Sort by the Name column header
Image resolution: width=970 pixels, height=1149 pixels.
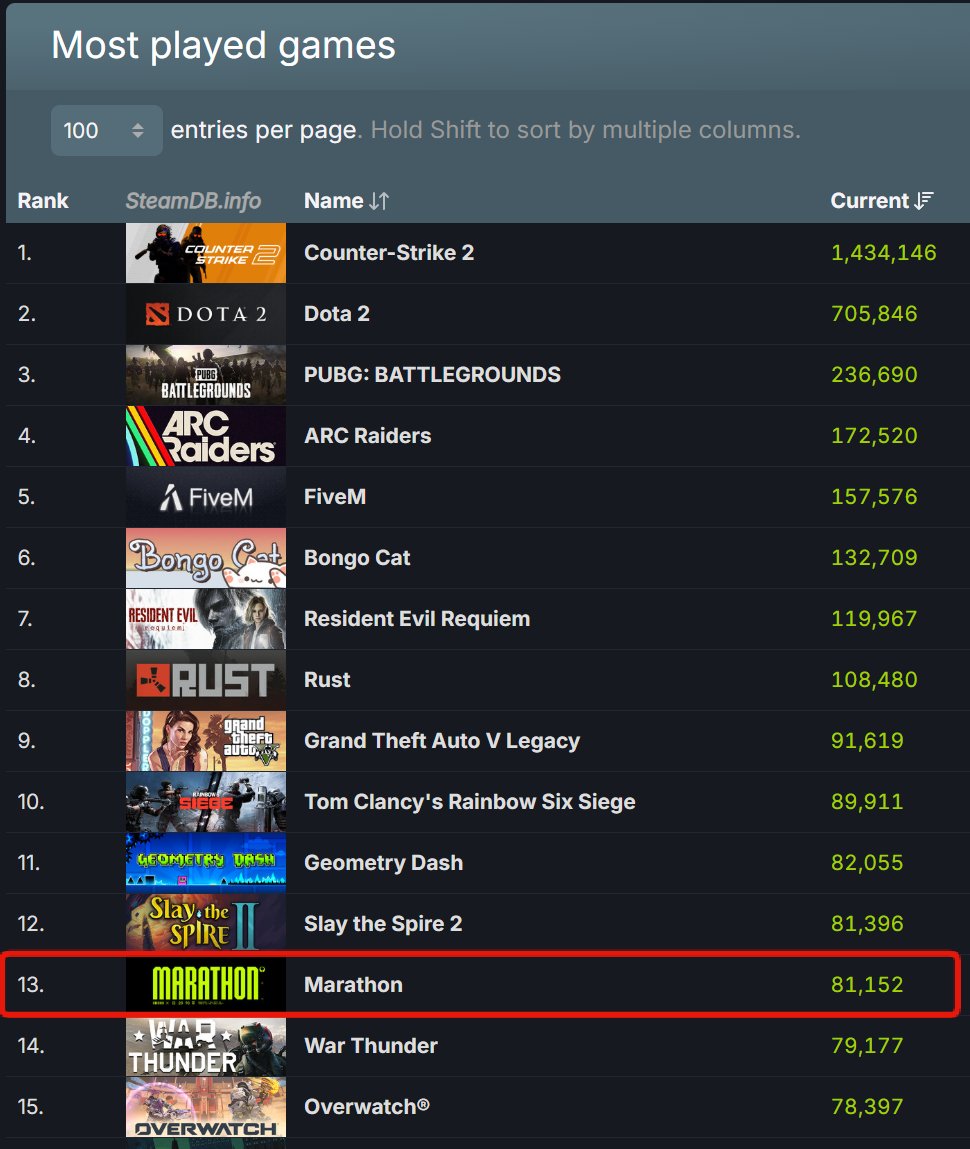pyautogui.click(x=346, y=201)
